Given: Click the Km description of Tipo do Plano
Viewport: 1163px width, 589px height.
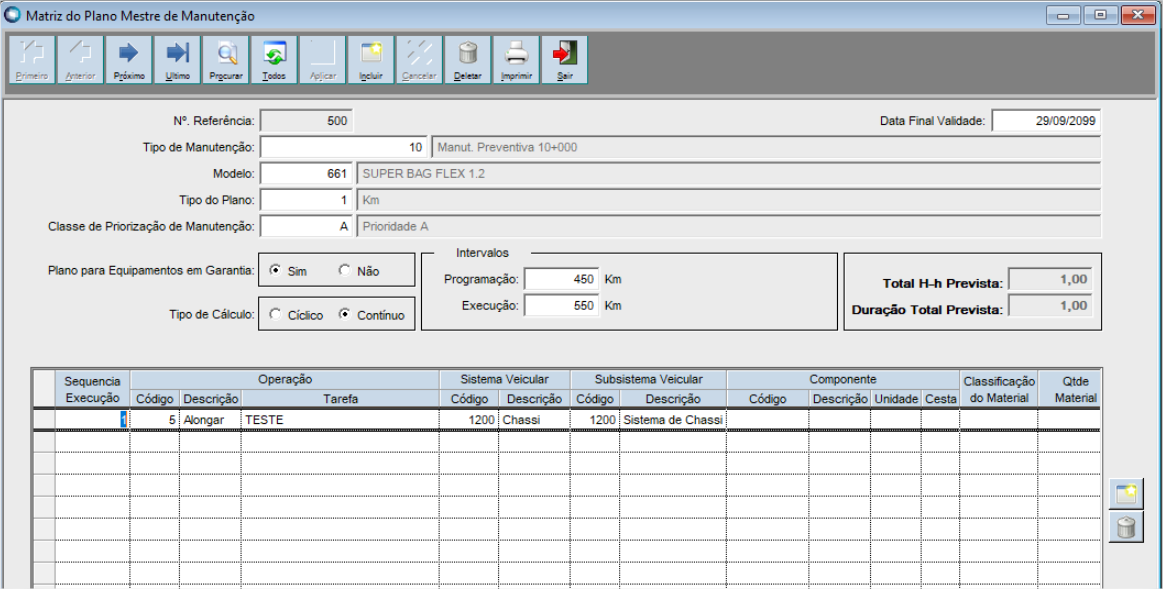Looking at the screenshot, I should click(x=729, y=200).
